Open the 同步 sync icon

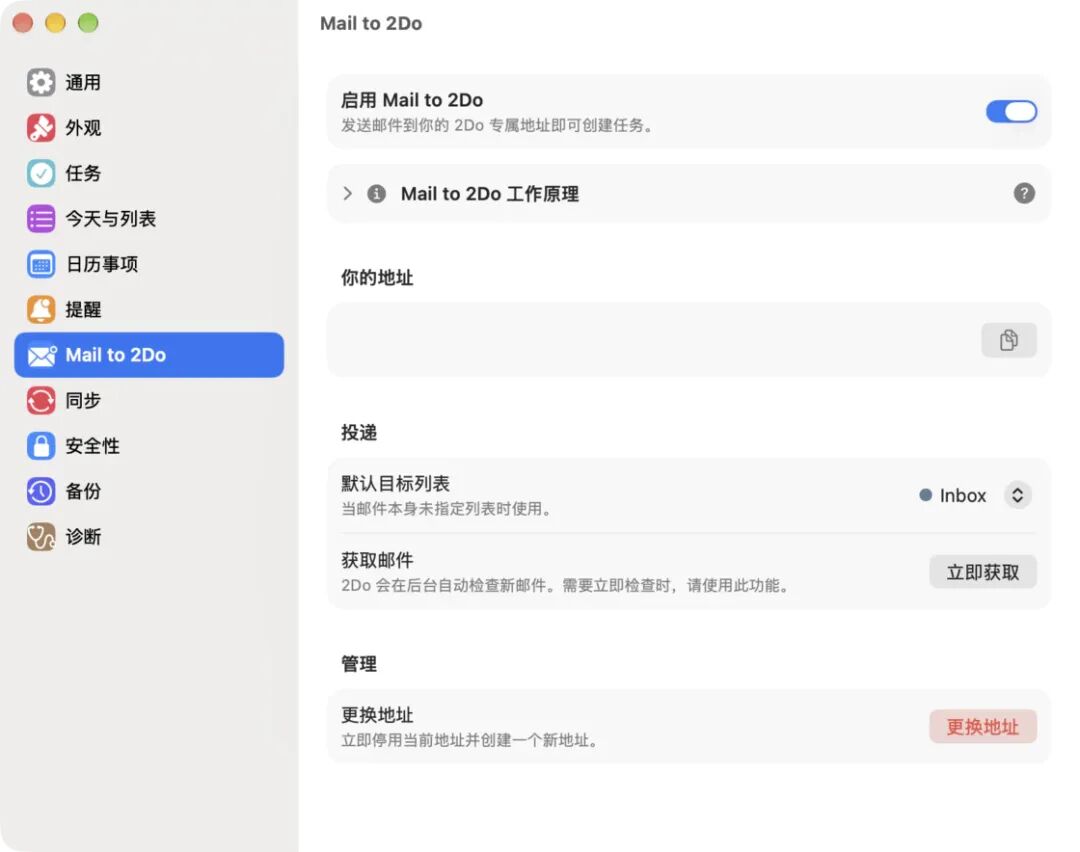point(41,401)
